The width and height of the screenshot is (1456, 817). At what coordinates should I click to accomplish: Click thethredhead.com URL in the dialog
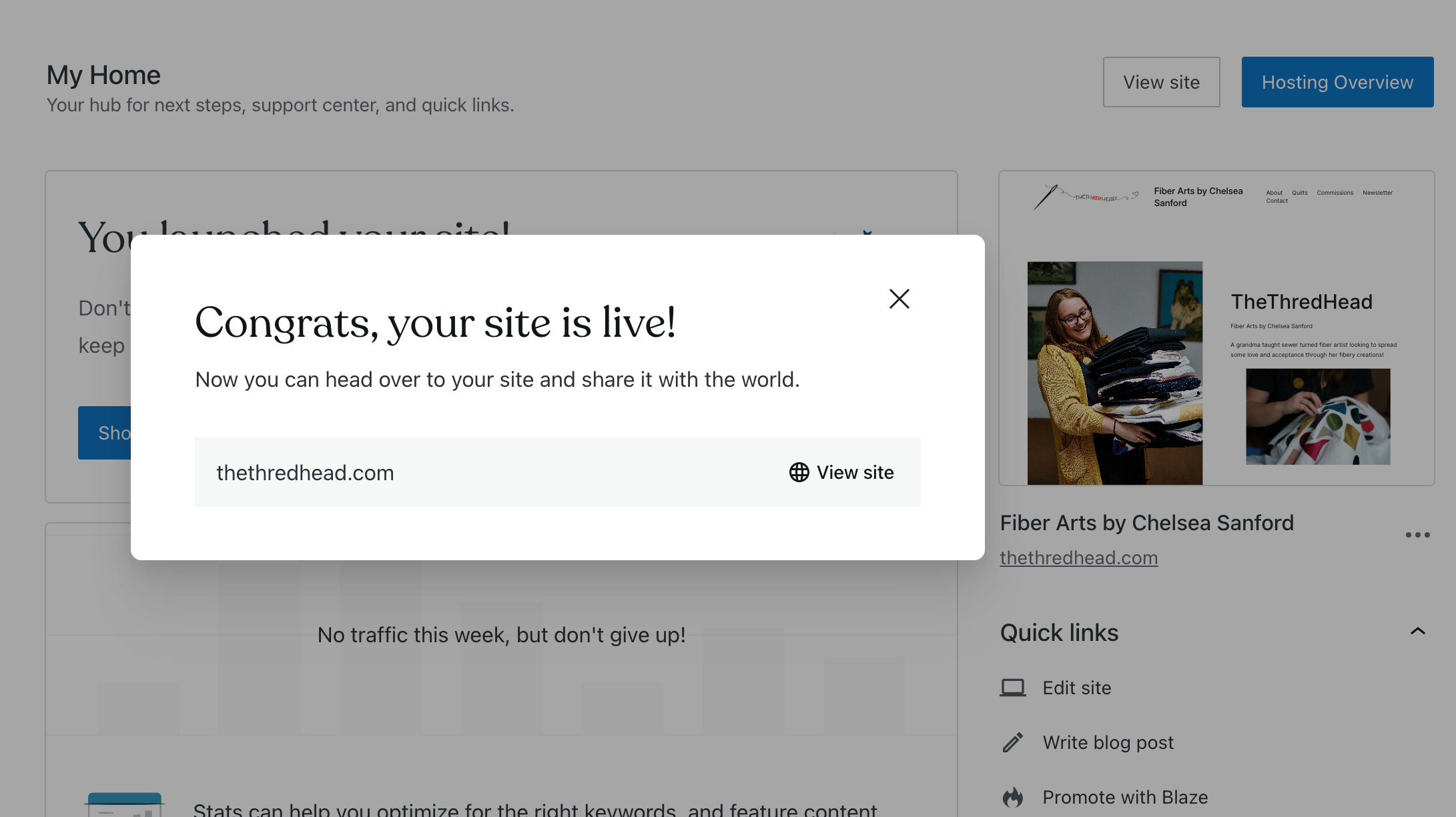(305, 473)
